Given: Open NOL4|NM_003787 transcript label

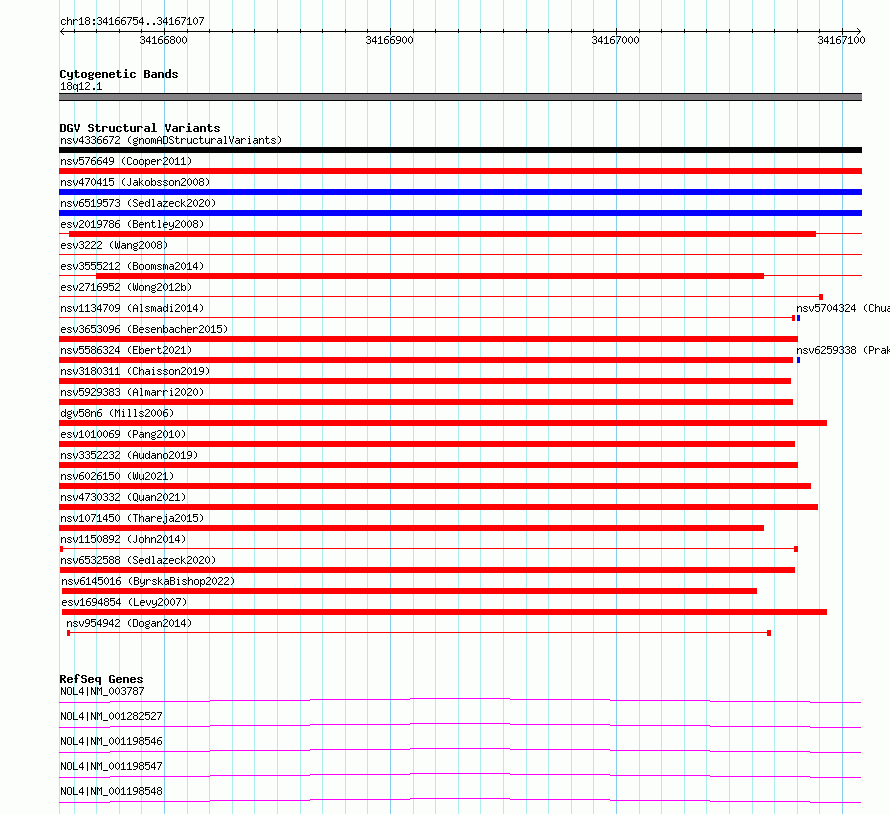Looking at the screenshot, I should [x=102, y=691].
